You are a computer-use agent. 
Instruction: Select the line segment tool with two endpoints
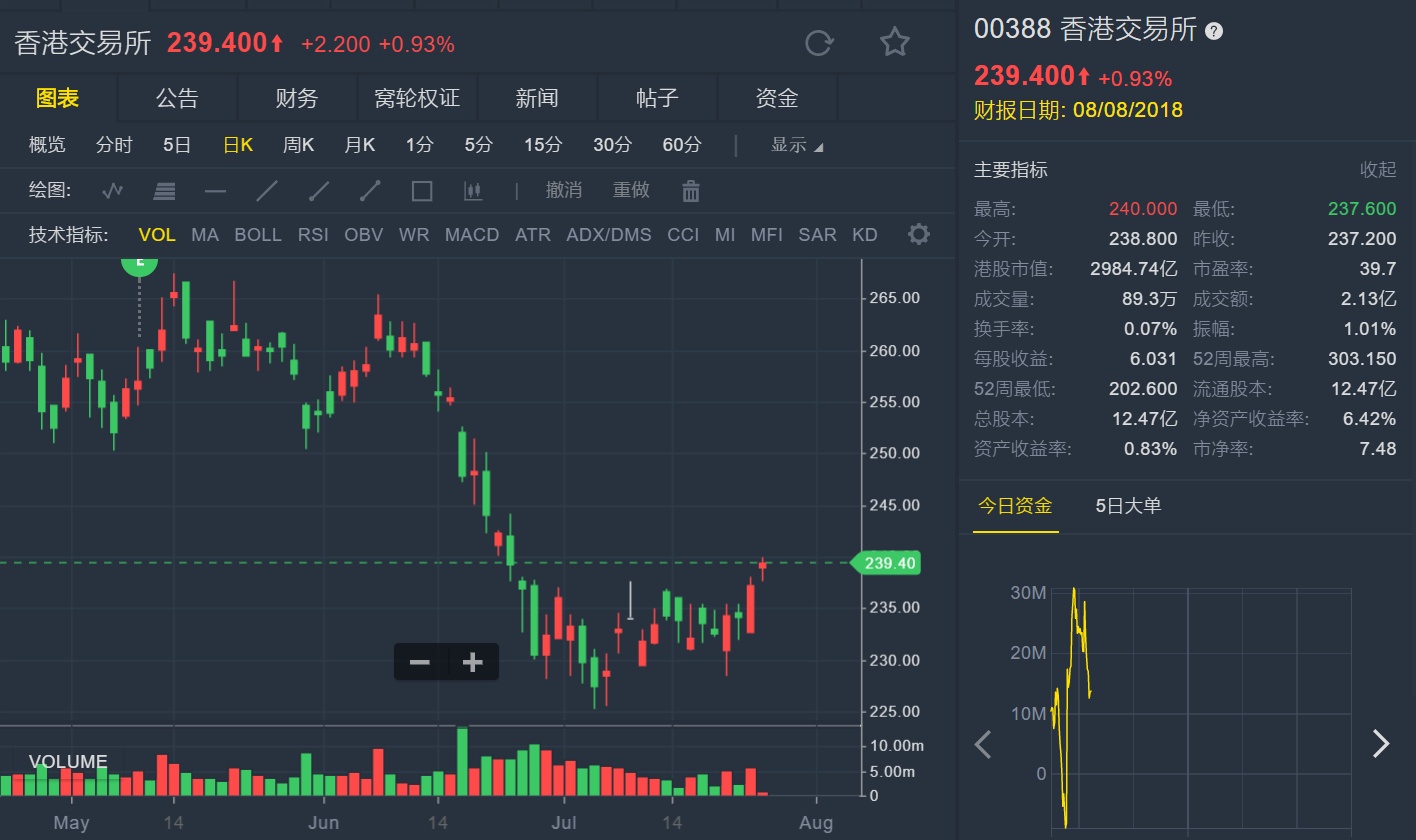point(370,190)
